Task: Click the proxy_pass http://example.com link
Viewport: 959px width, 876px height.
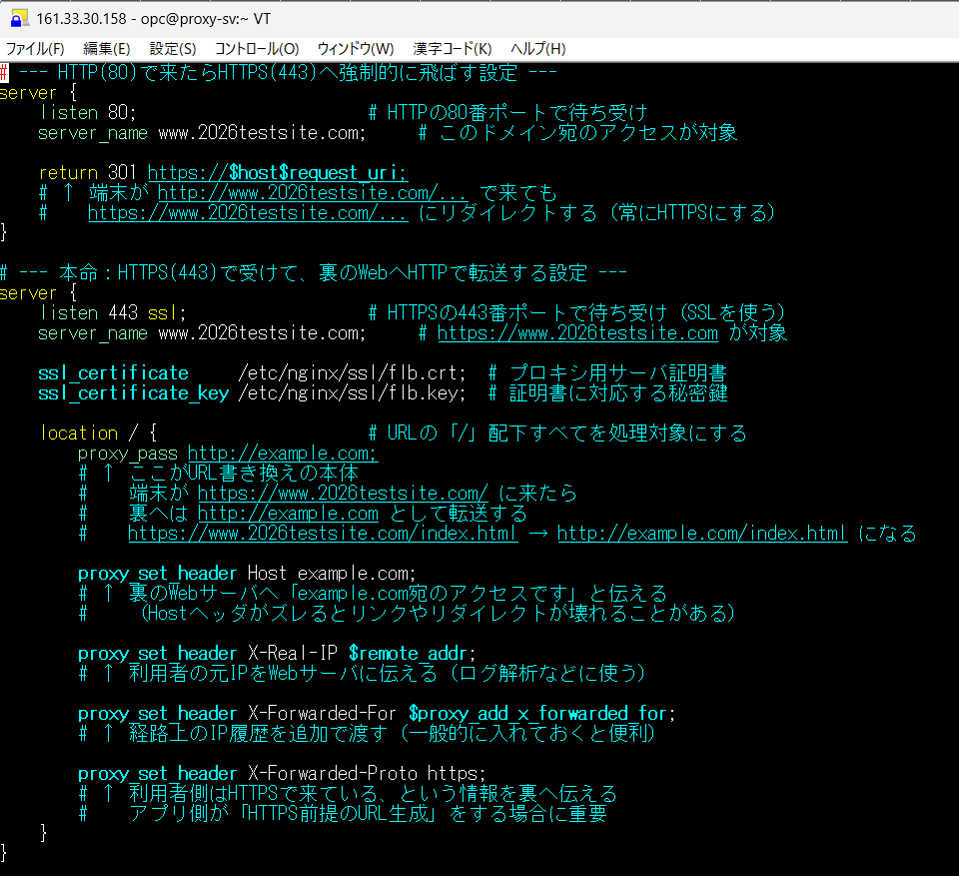Action: click(282, 453)
